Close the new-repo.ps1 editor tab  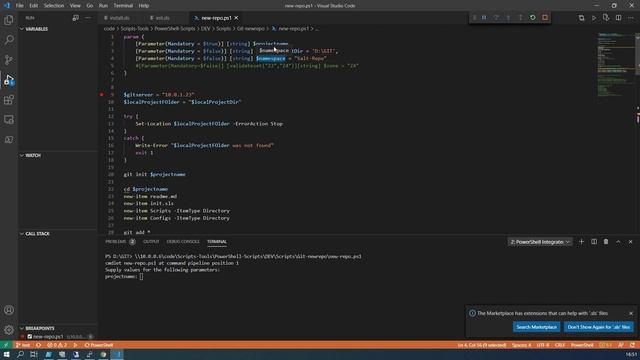coord(236,18)
